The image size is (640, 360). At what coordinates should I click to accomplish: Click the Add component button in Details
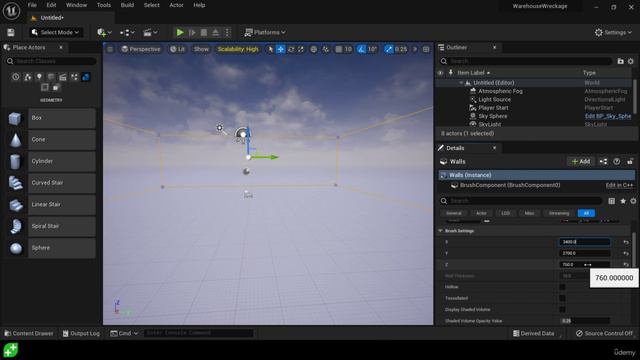click(x=580, y=162)
